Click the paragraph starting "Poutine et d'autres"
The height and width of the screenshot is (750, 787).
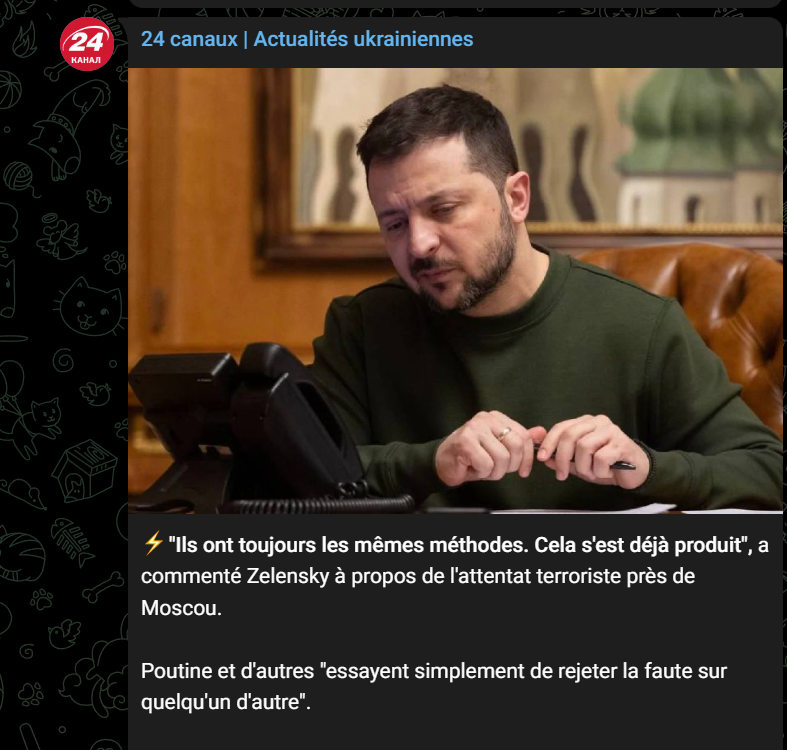point(434,686)
